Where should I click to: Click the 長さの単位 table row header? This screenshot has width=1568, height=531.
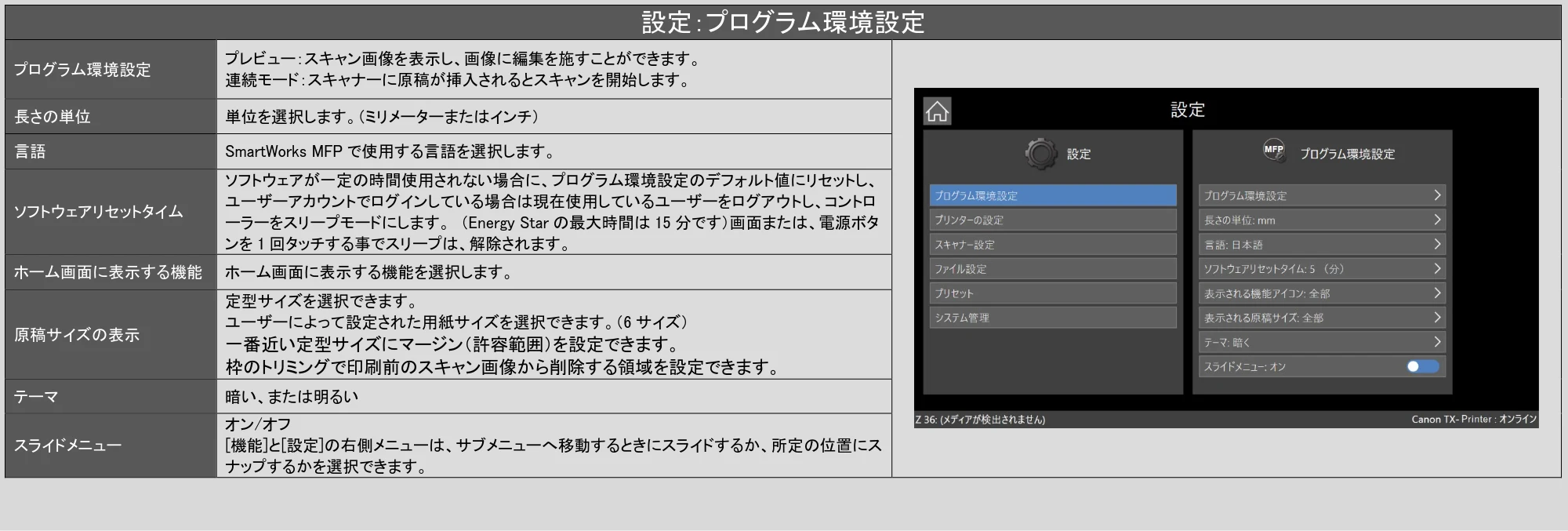pyautogui.click(x=52, y=117)
